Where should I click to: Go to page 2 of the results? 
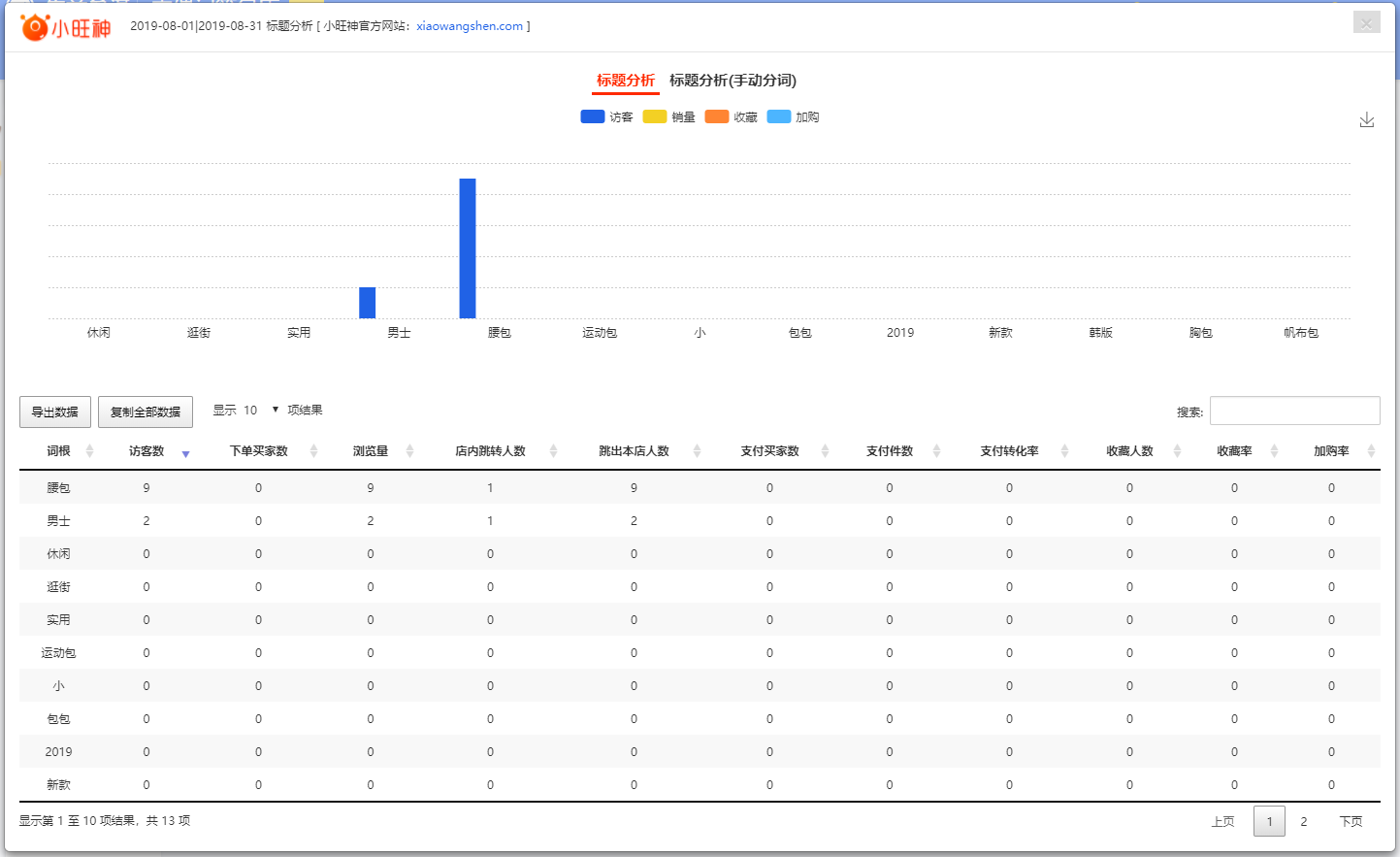[x=1303, y=821]
